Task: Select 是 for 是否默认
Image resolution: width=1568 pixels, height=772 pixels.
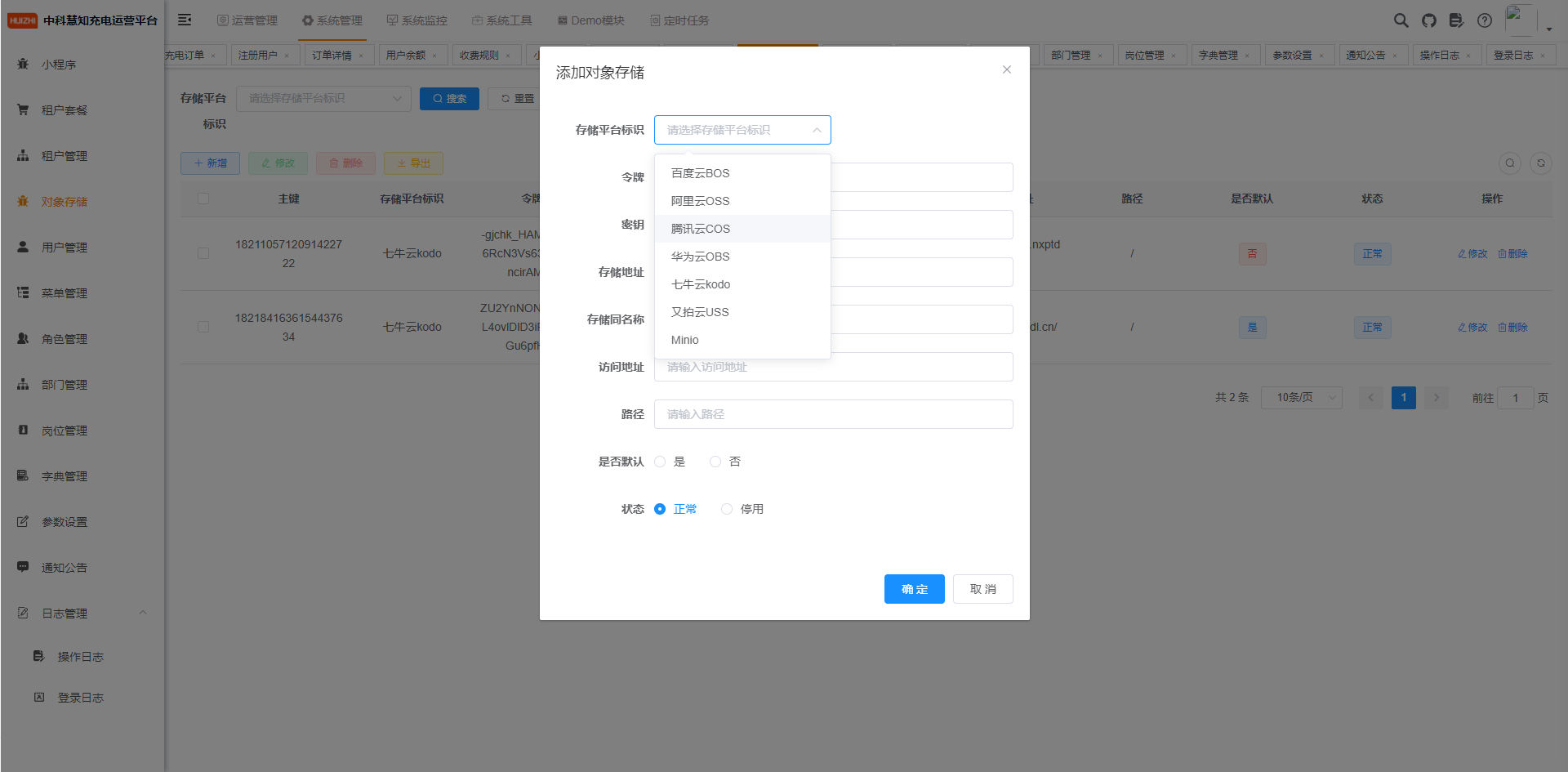Action: click(670, 462)
